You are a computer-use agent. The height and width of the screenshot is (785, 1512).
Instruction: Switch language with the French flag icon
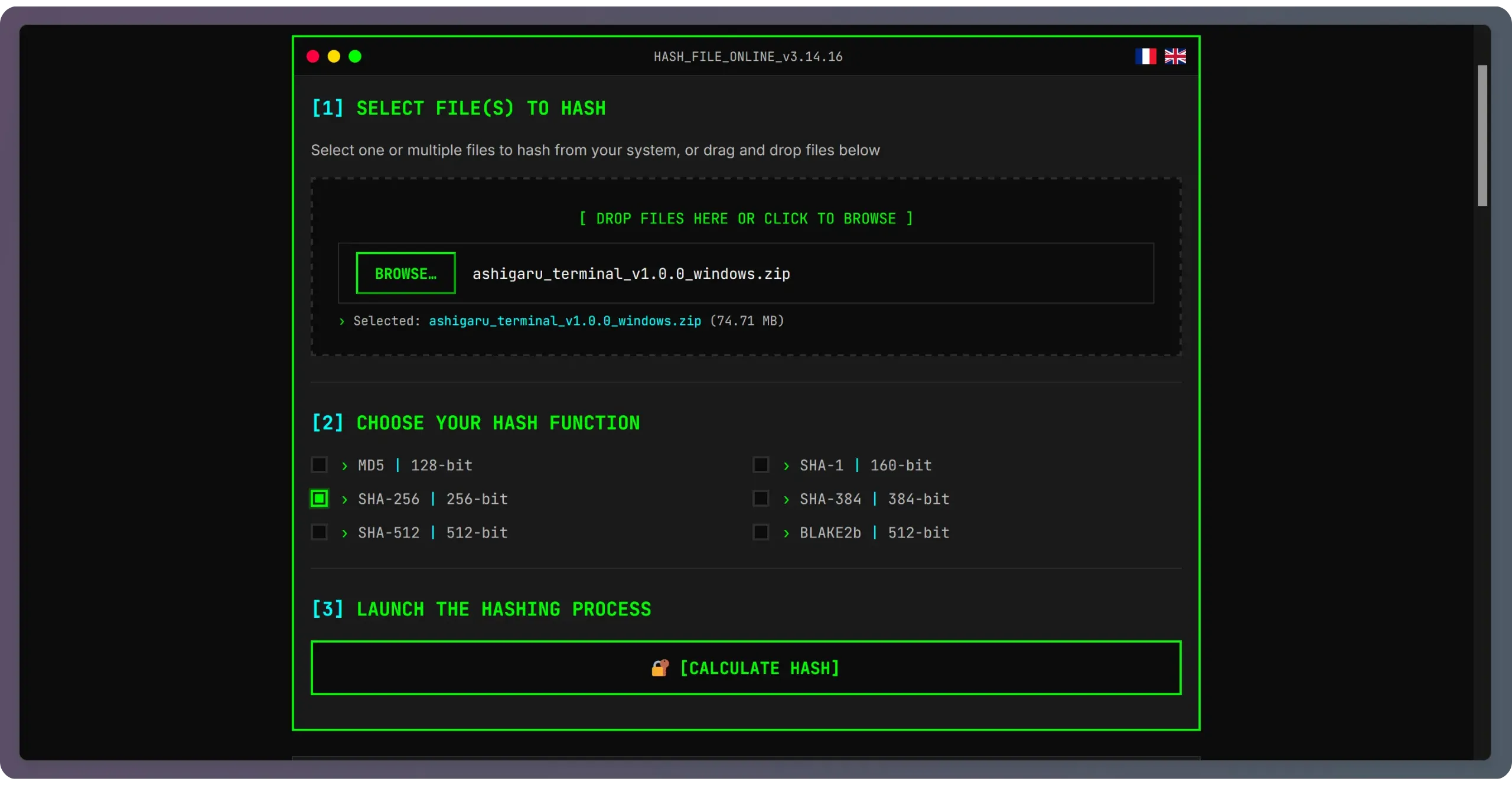(x=1145, y=56)
